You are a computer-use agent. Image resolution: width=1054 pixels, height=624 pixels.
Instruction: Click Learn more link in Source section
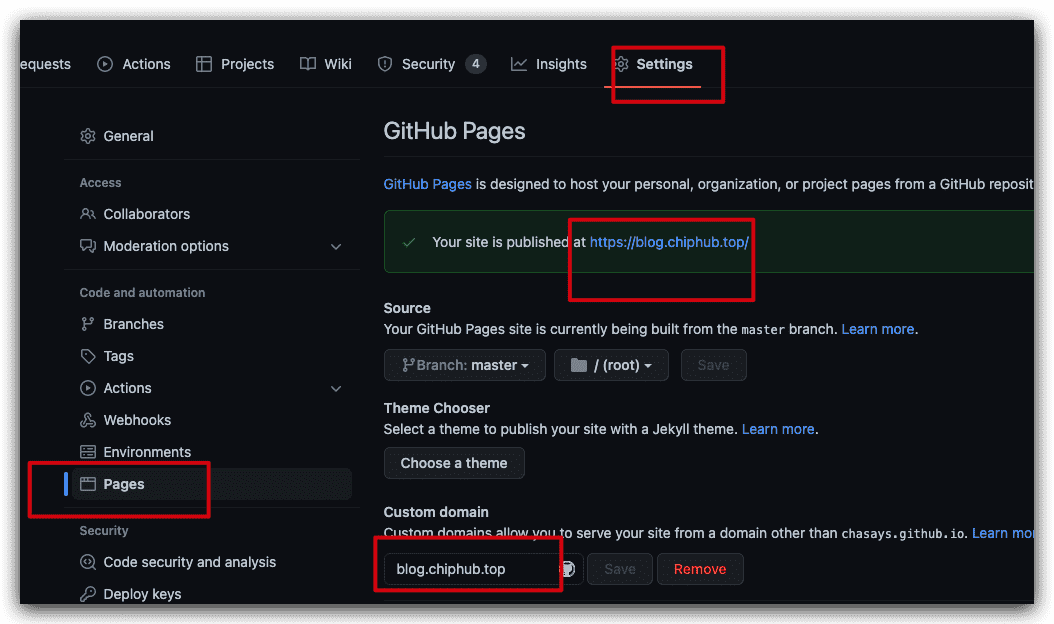(878, 329)
